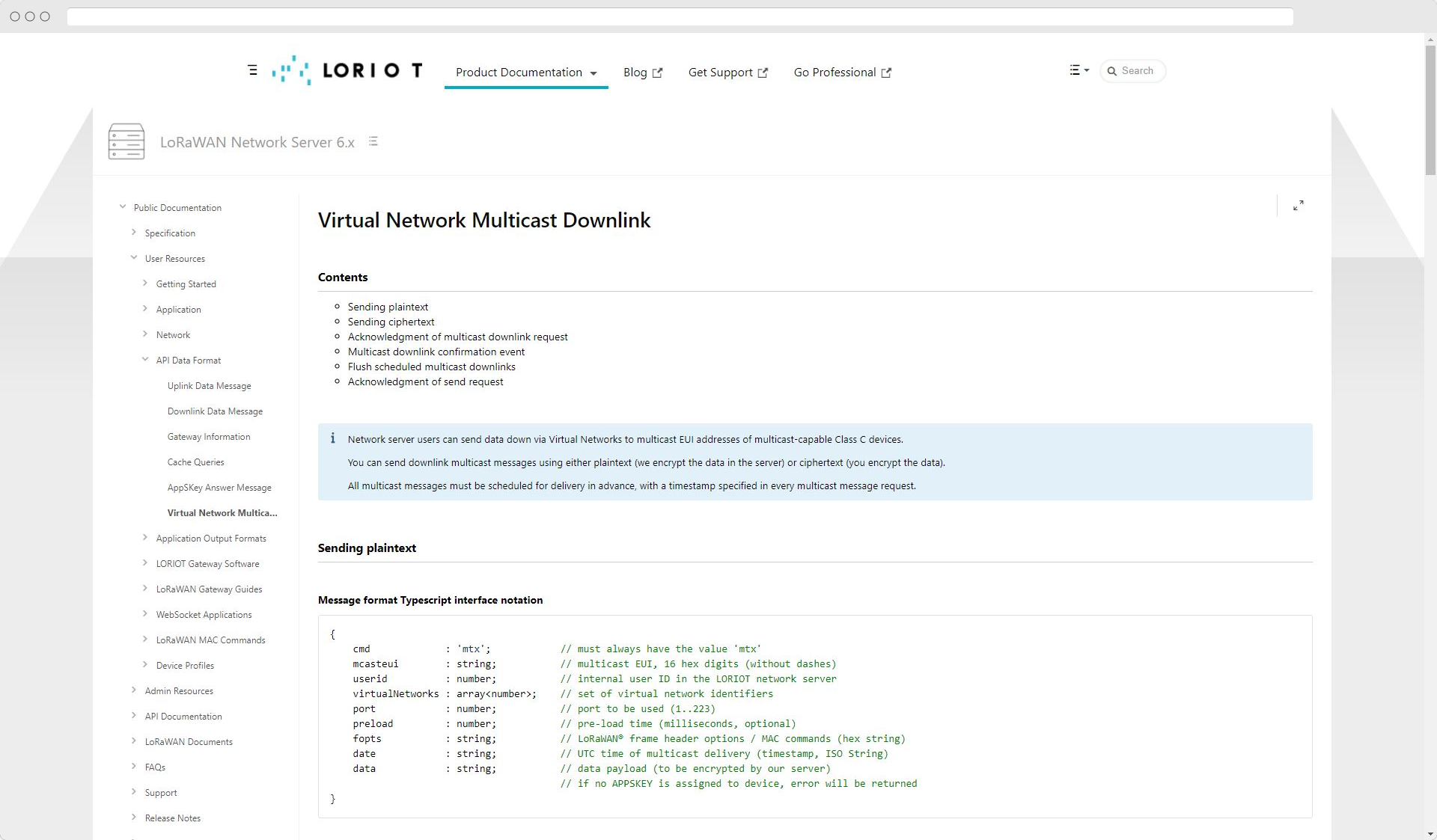Click the mcasteui field in the code block
The height and width of the screenshot is (840, 1437).
[376, 664]
